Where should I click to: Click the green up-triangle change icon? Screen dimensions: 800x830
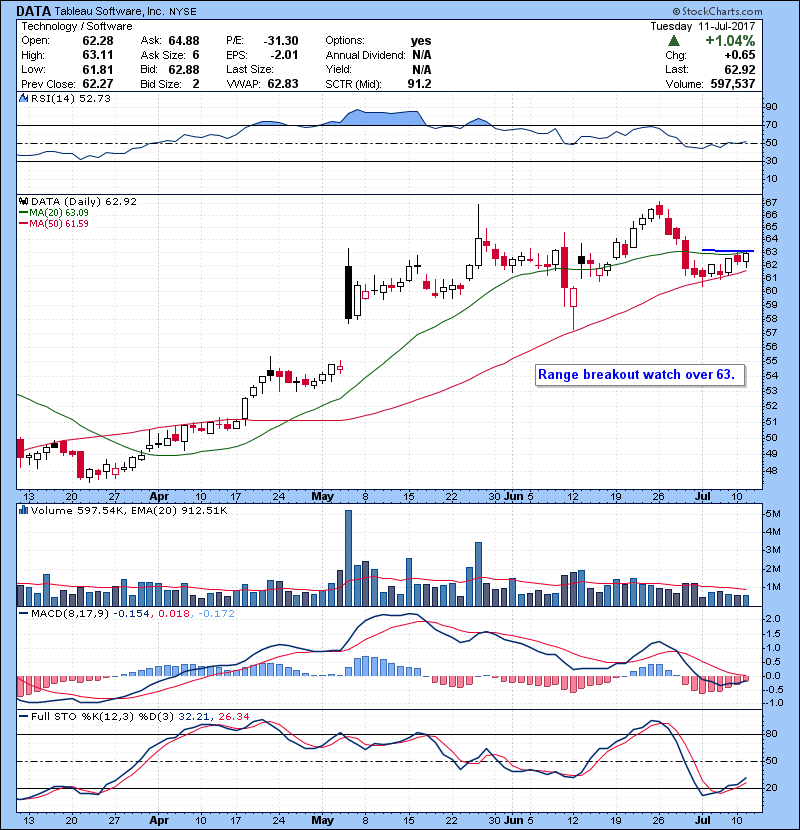[x=674, y=40]
